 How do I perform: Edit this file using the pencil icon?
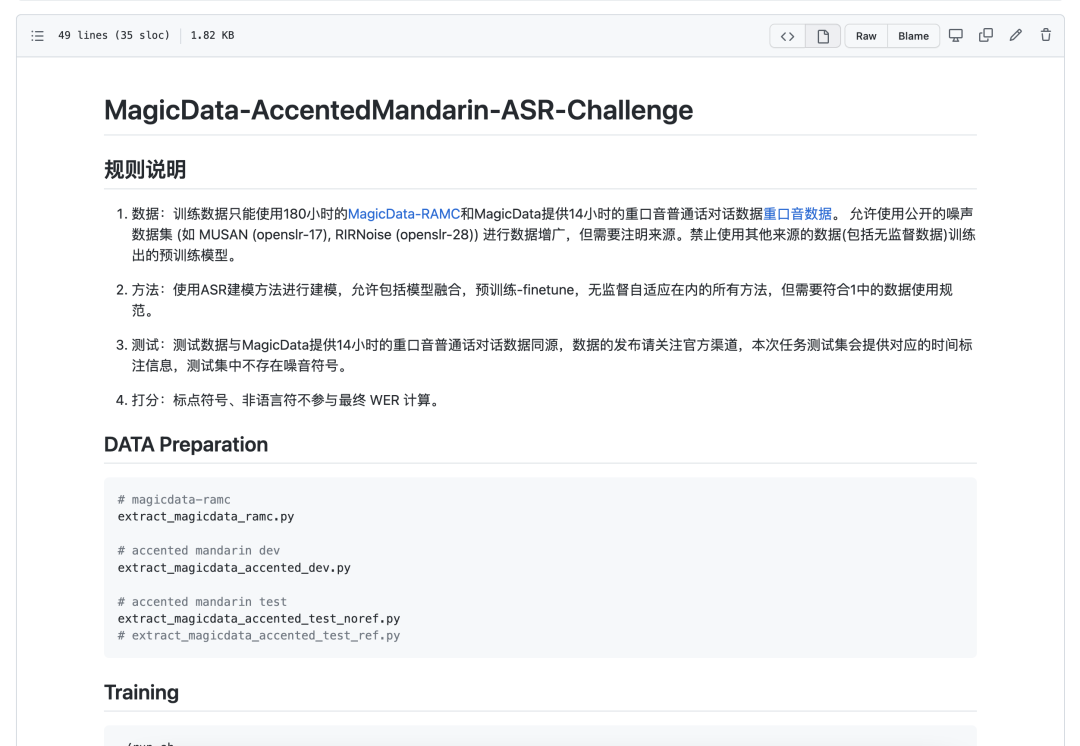coord(1016,34)
